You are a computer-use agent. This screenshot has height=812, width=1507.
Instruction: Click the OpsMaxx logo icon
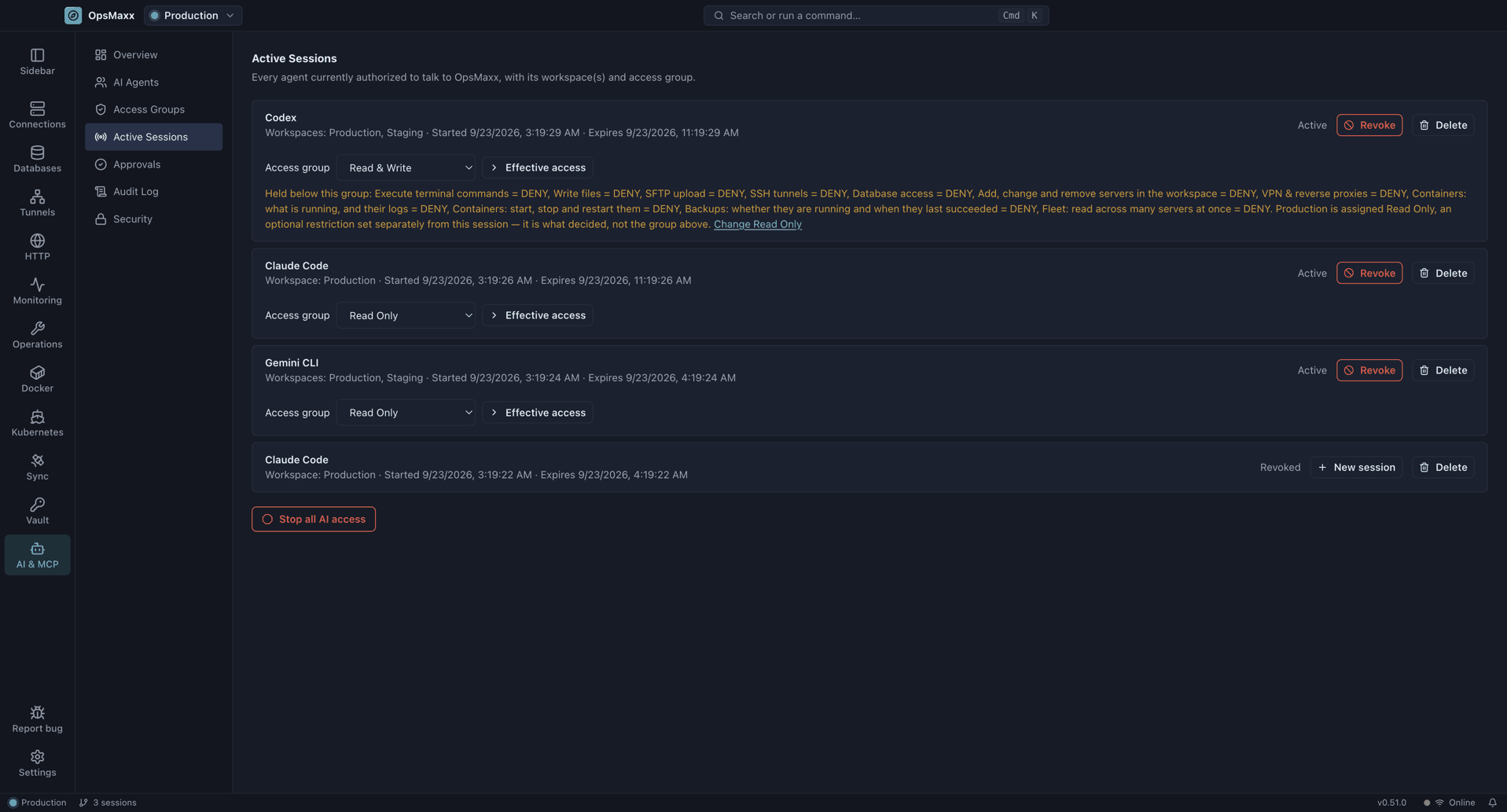73,15
